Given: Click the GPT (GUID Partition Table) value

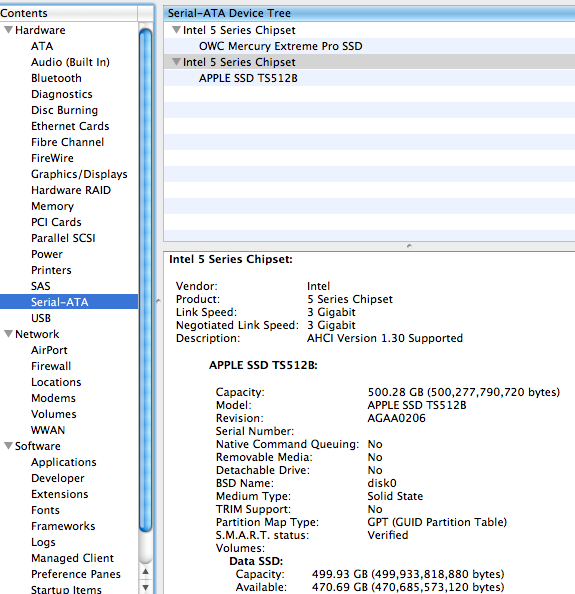Looking at the screenshot, I should tap(437, 522).
